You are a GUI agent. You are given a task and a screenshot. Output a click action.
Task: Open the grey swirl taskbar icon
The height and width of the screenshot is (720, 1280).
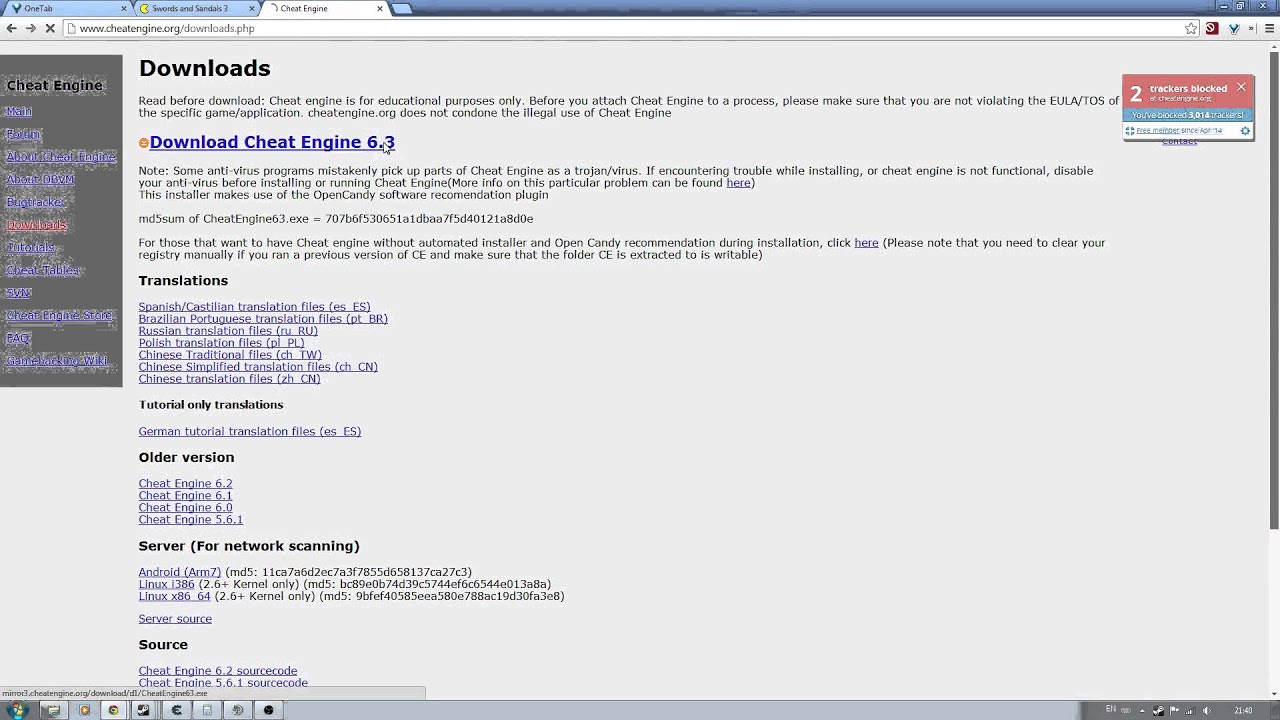[x=238, y=710]
